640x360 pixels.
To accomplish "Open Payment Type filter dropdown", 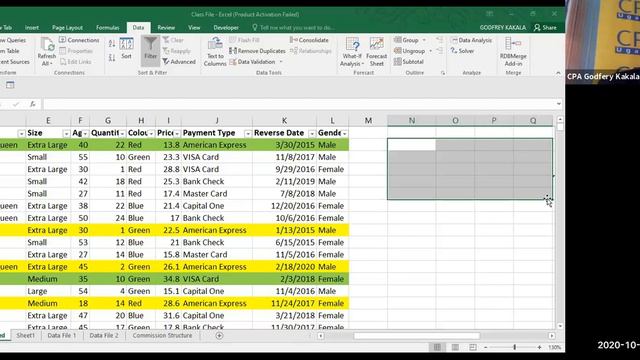I will pyautogui.click(x=247, y=133).
